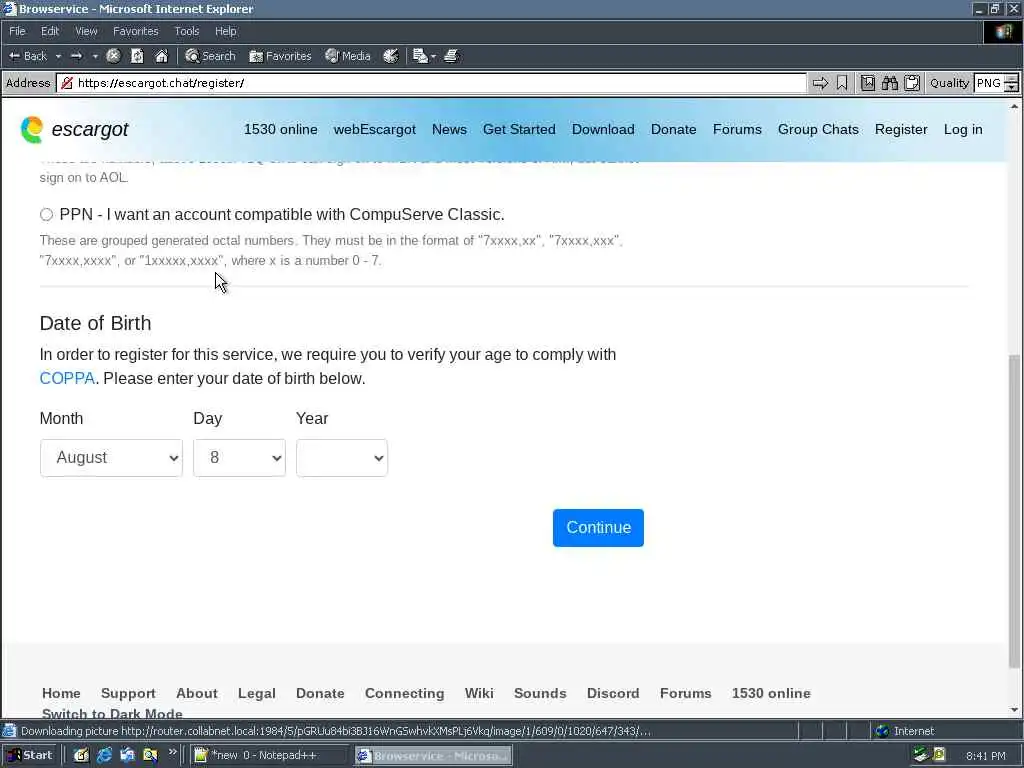Open the Get Started nav link
The image size is (1024, 768).
[519, 129]
